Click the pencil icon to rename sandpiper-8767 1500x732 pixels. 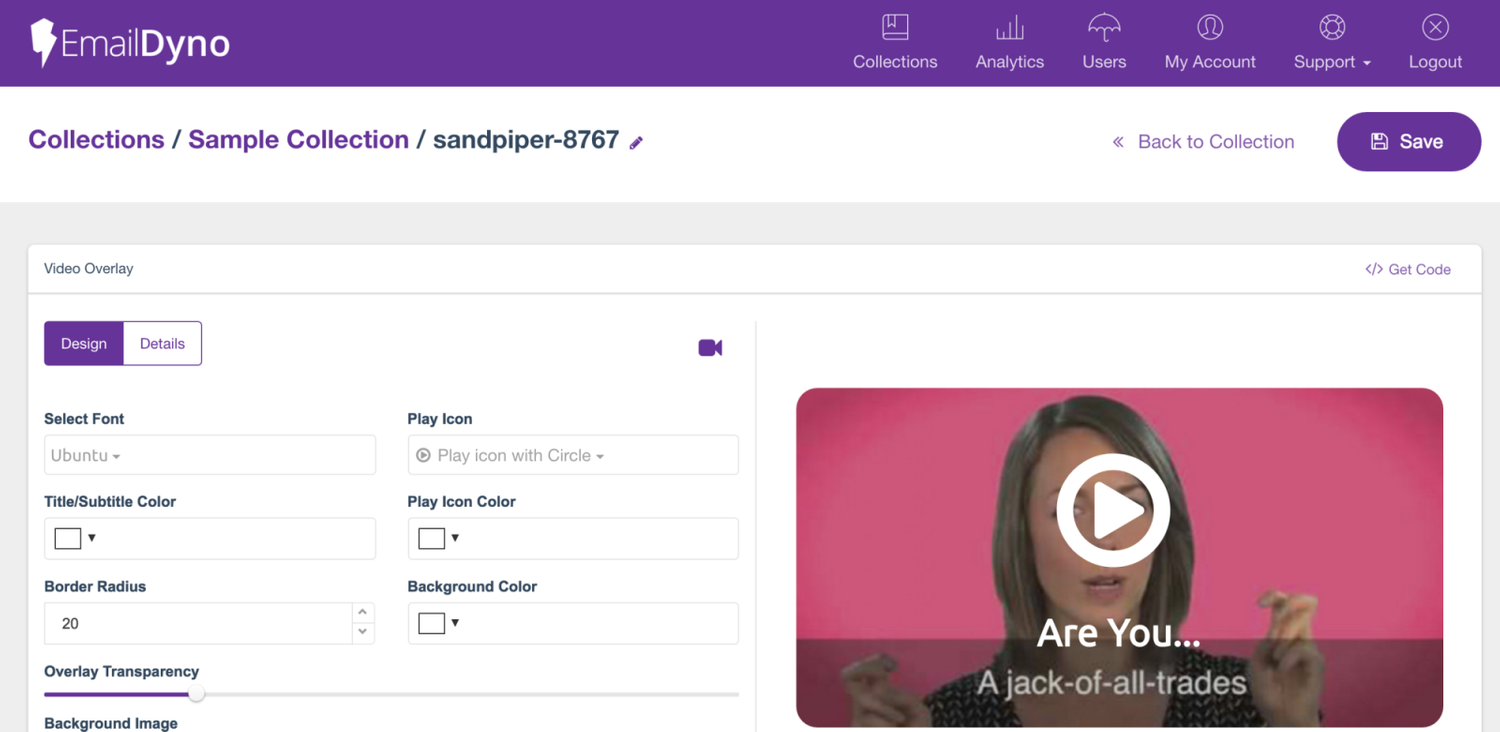pyautogui.click(x=636, y=143)
